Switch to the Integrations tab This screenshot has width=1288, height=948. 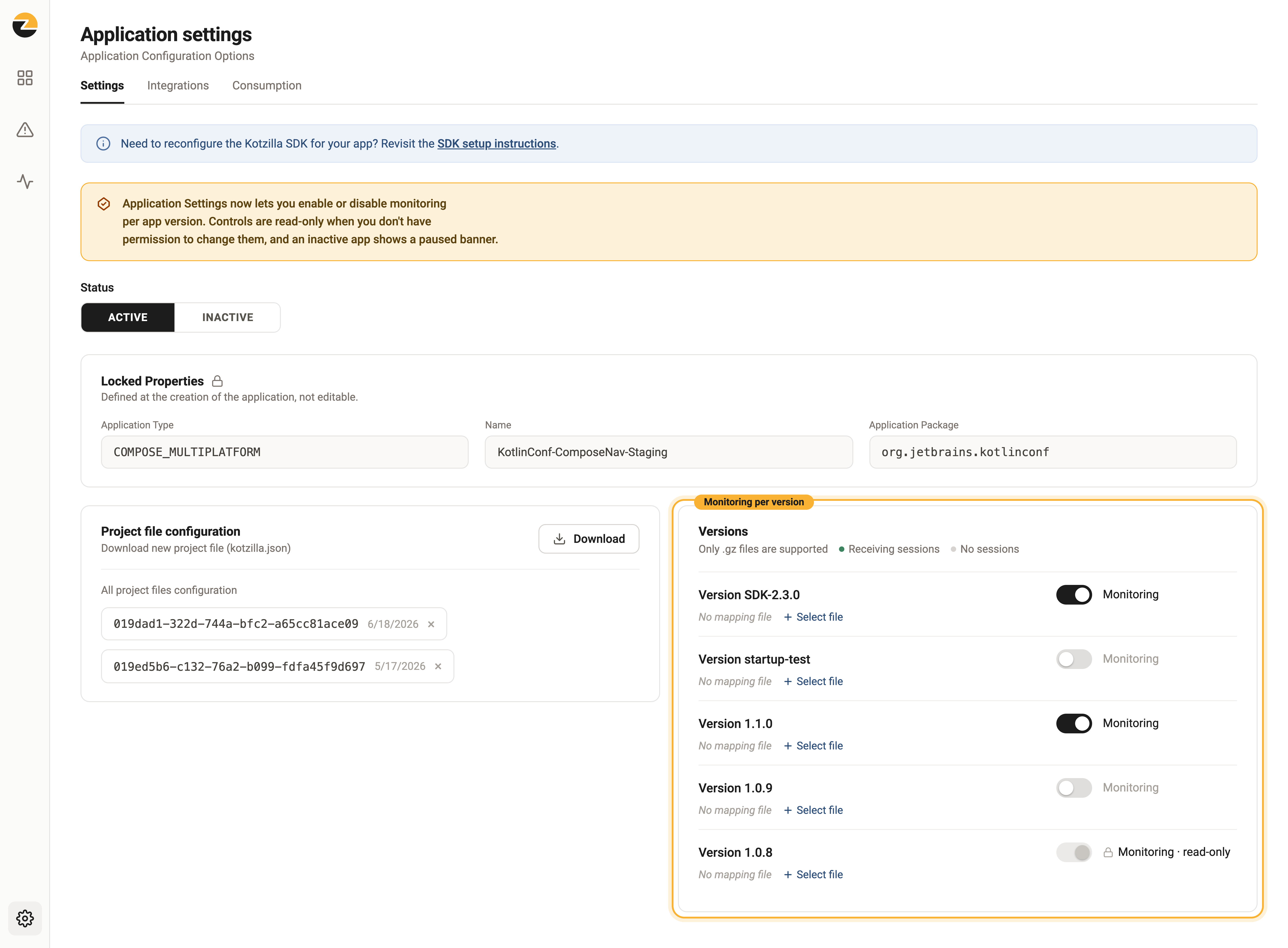click(178, 85)
